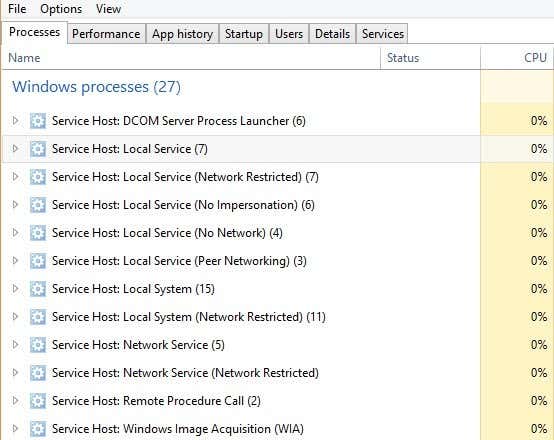Open the Options menu
The image size is (554, 440).
[x=61, y=8]
